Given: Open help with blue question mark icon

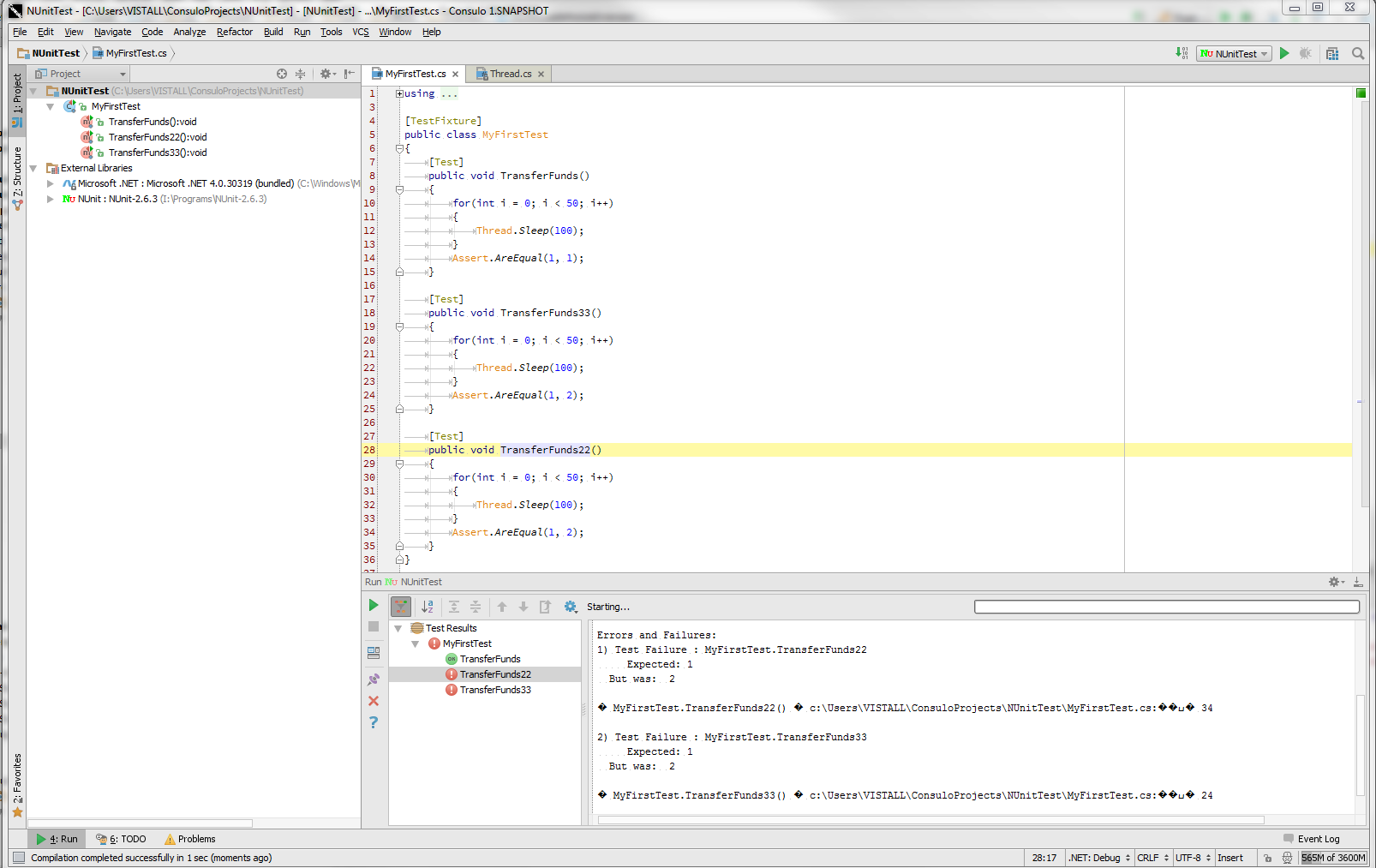Looking at the screenshot, I should [374, 722].
